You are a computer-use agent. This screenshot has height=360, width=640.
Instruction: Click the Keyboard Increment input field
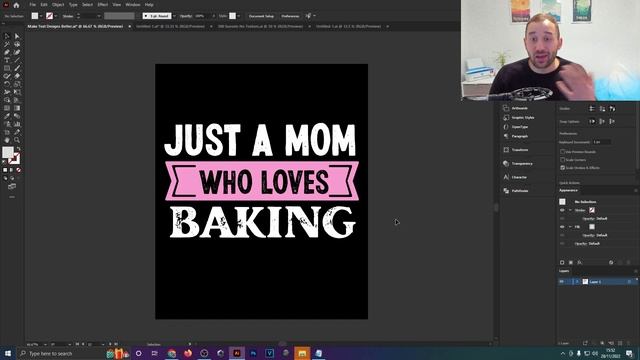pyautogui.click(x=602, y=142)
